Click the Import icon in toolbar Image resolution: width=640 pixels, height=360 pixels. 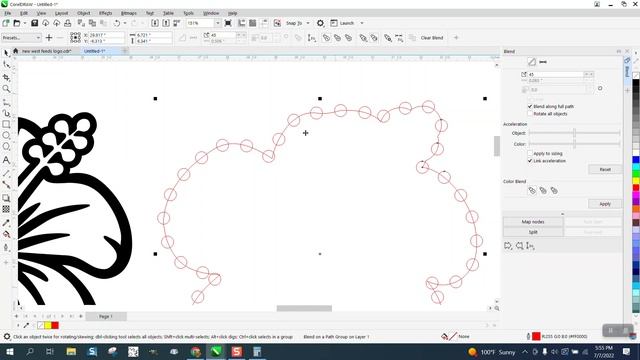155,23
